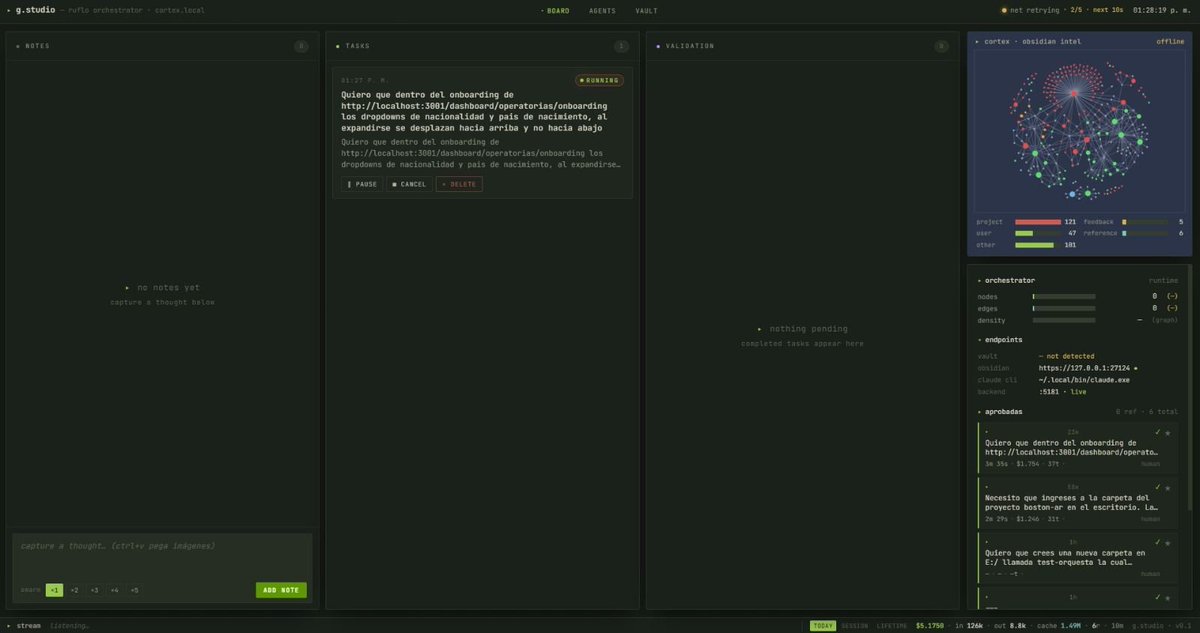This screenshot has width=1200, height=633.
Task: Open obsidian endpoint https://127.0.0.1:27124
Action: 1084,368
